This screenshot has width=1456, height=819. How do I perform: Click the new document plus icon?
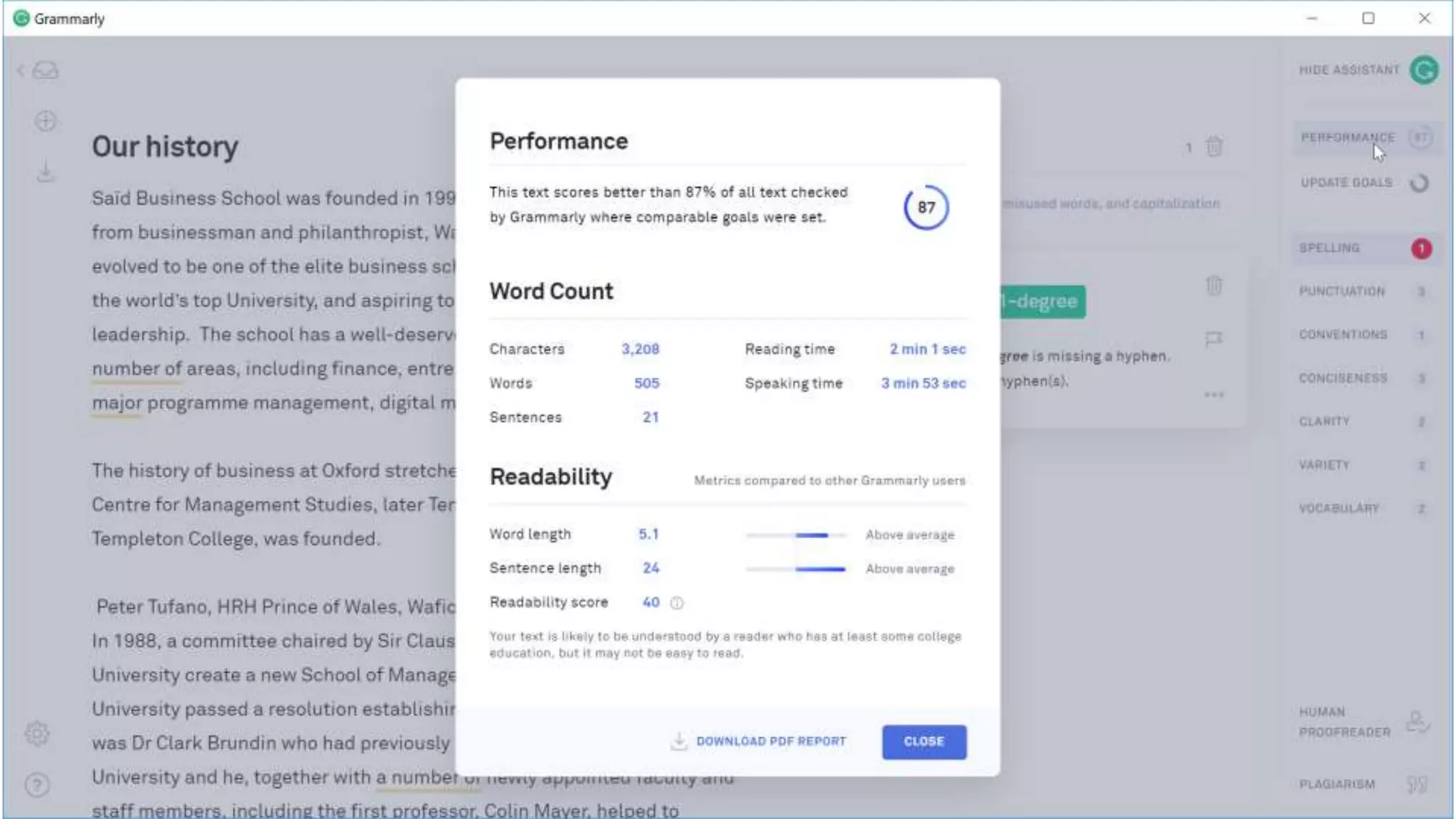pyautogui.click(x=45, y=121)
